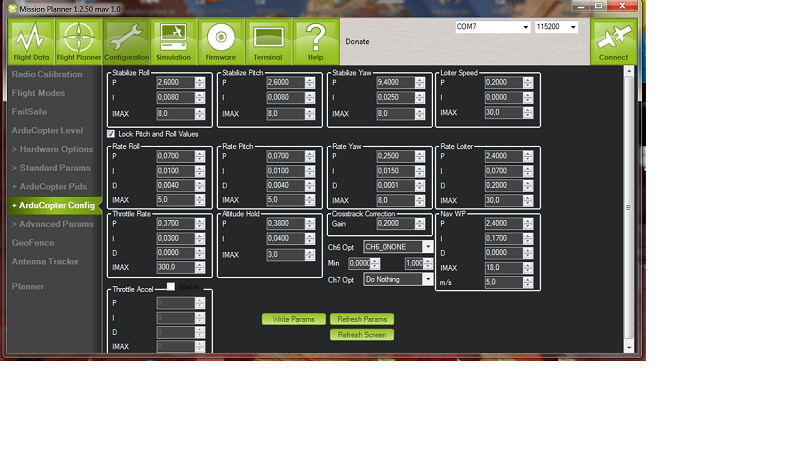Image resolution: width=800 pixels, height=449 pixels.
Task: Expand Advanced Params in sidebar
Action: [53, 224]
